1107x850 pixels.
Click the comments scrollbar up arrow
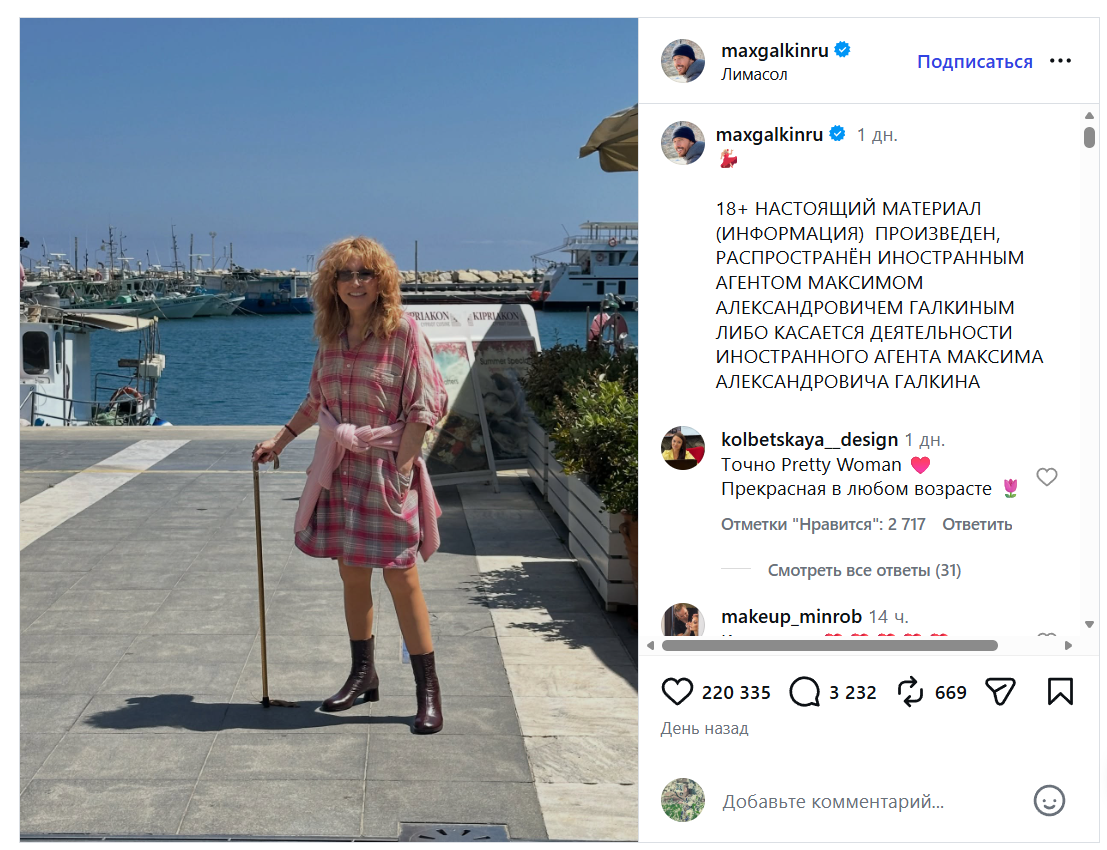click(x=1089, y=115)
